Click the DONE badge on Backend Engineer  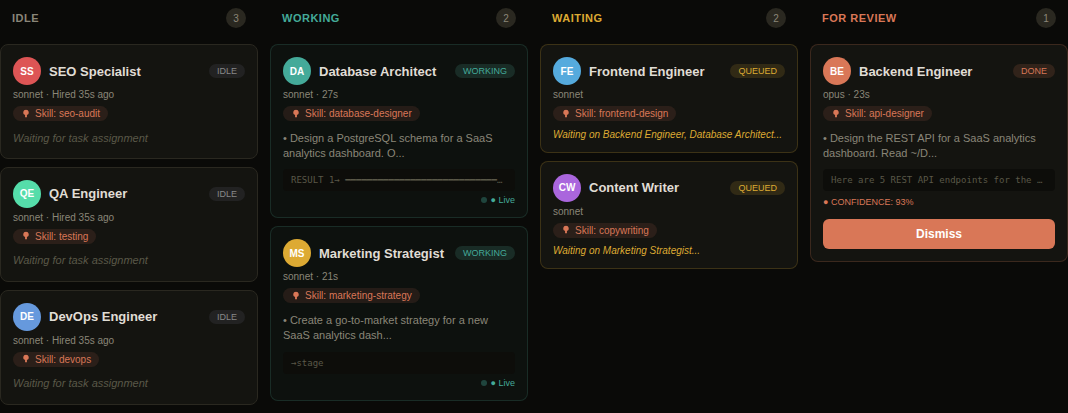[1034, 71]
